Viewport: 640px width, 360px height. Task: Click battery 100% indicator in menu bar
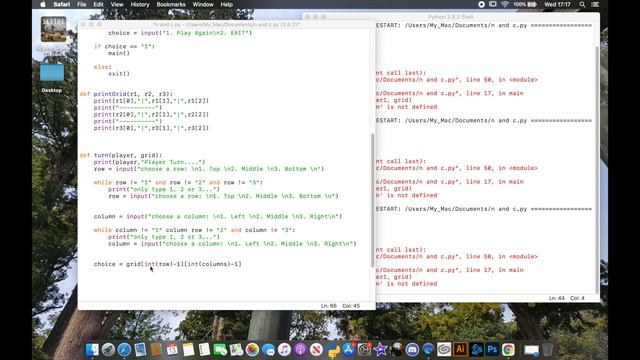pyautogui.click(x=525, y=4)
